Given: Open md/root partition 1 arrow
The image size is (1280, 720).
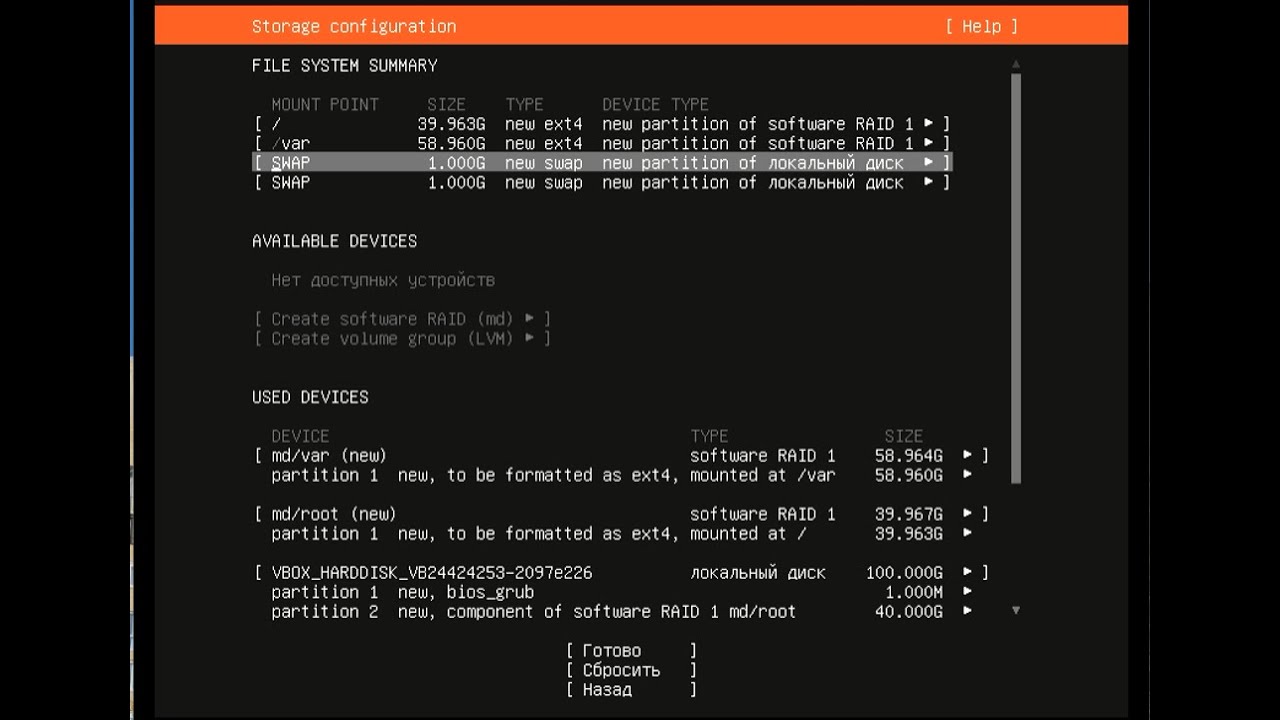Looking at the screenshot, I should click(967, 534).
